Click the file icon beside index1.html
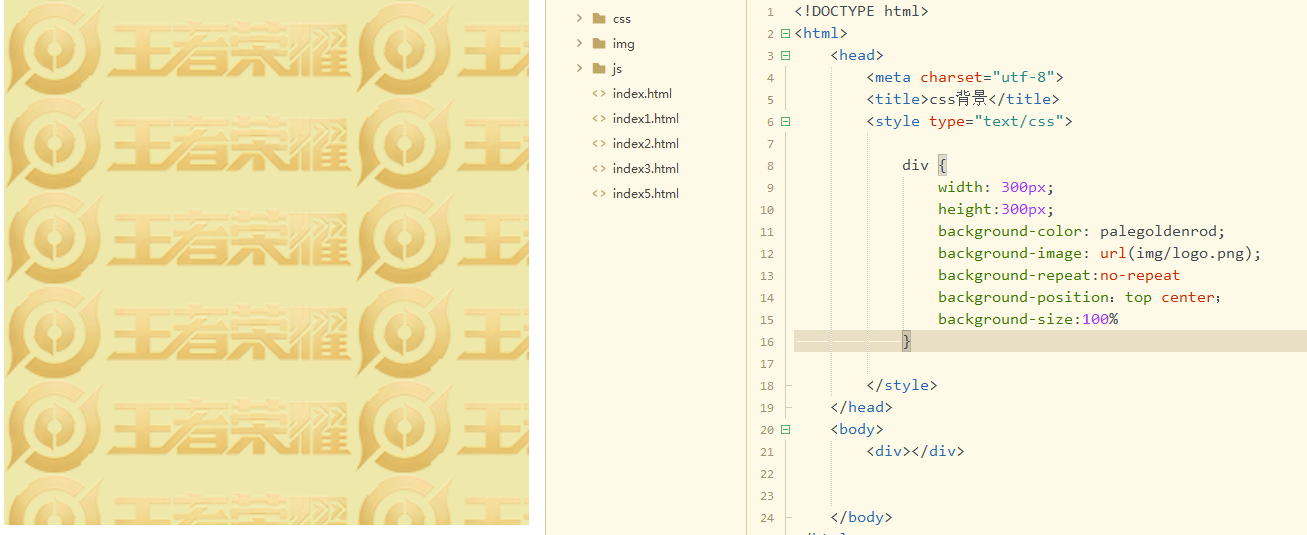This screenshot has height=535, width=1307. [x=599, y=118]
